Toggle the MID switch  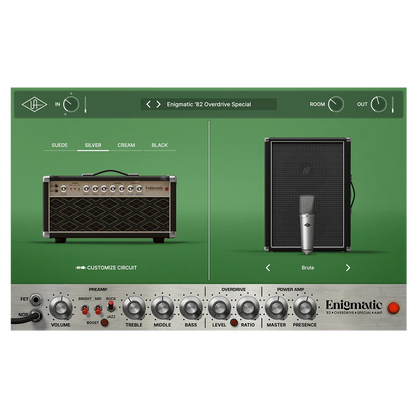click(98, 309)
